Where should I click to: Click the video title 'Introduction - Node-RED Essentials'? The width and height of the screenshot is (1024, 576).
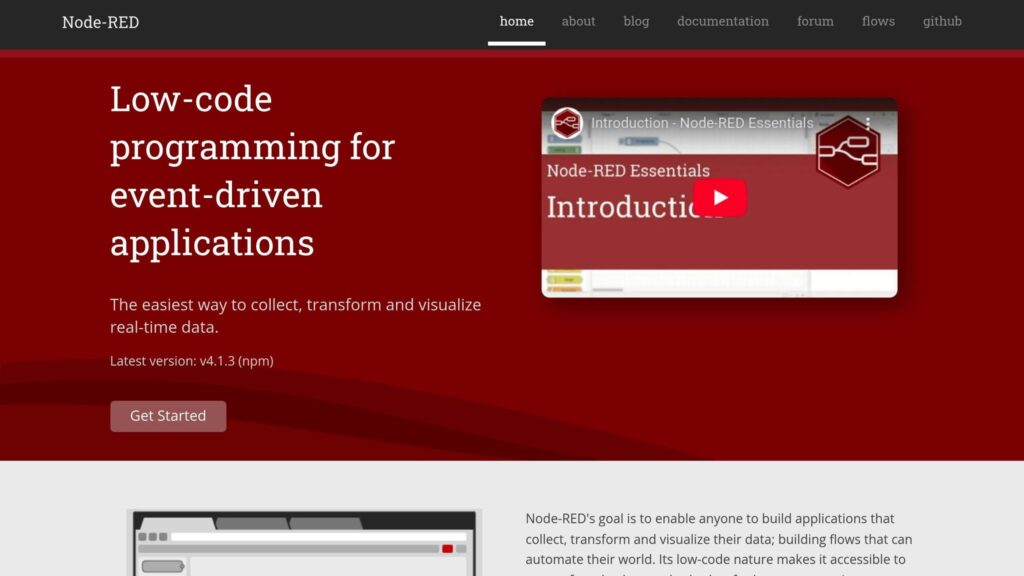click(x=702, y=123)
